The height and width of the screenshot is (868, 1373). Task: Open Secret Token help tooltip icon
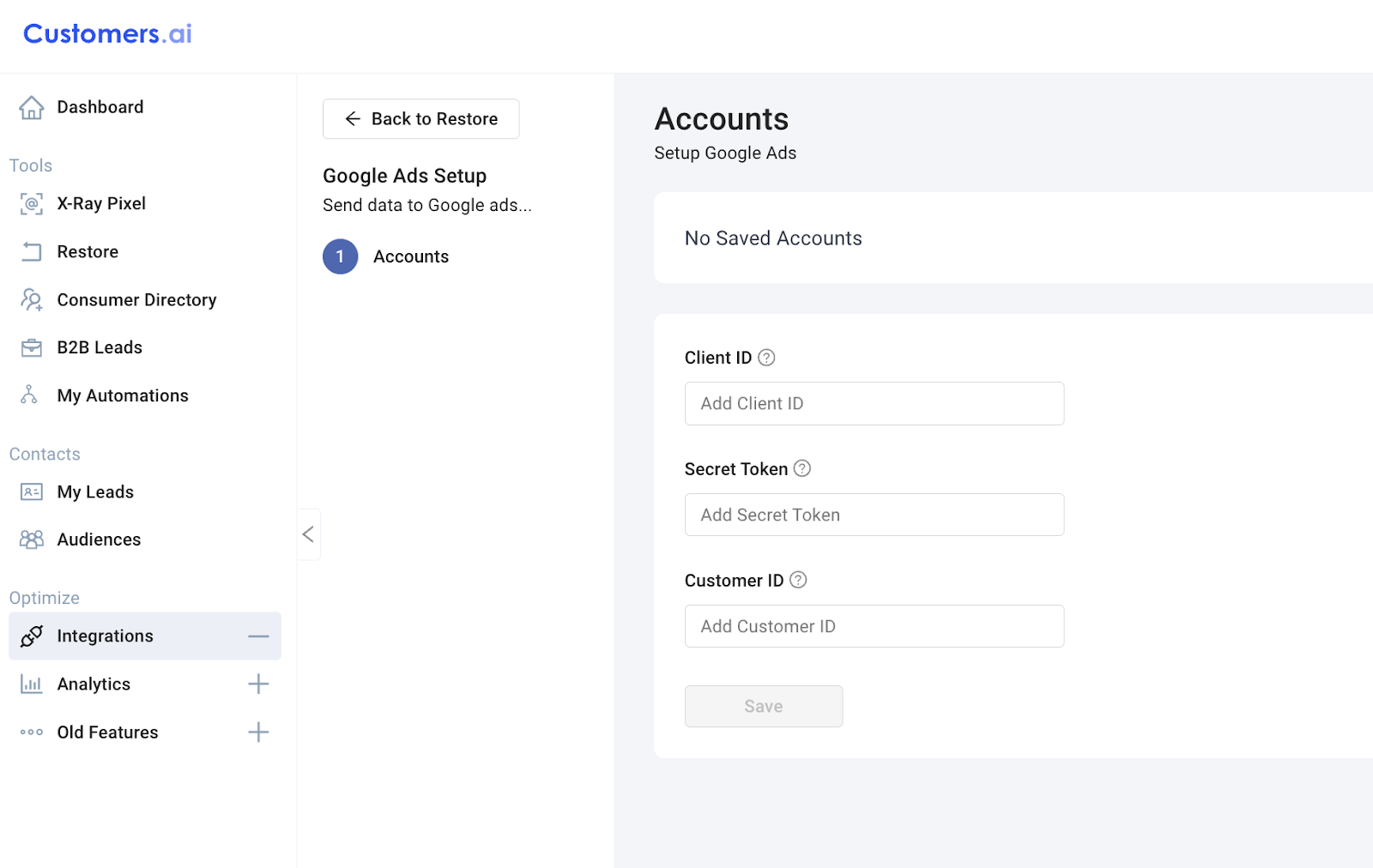pos(802,468)
